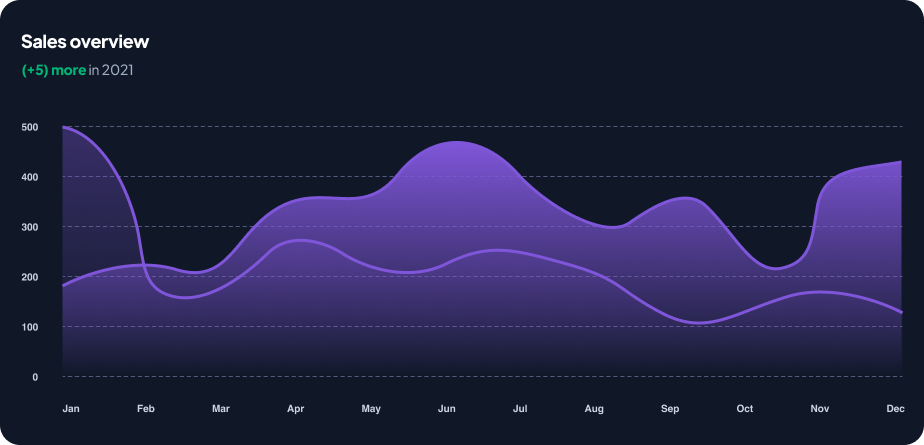Pick the Aug label on x-axis

click(x=594, y=409)
